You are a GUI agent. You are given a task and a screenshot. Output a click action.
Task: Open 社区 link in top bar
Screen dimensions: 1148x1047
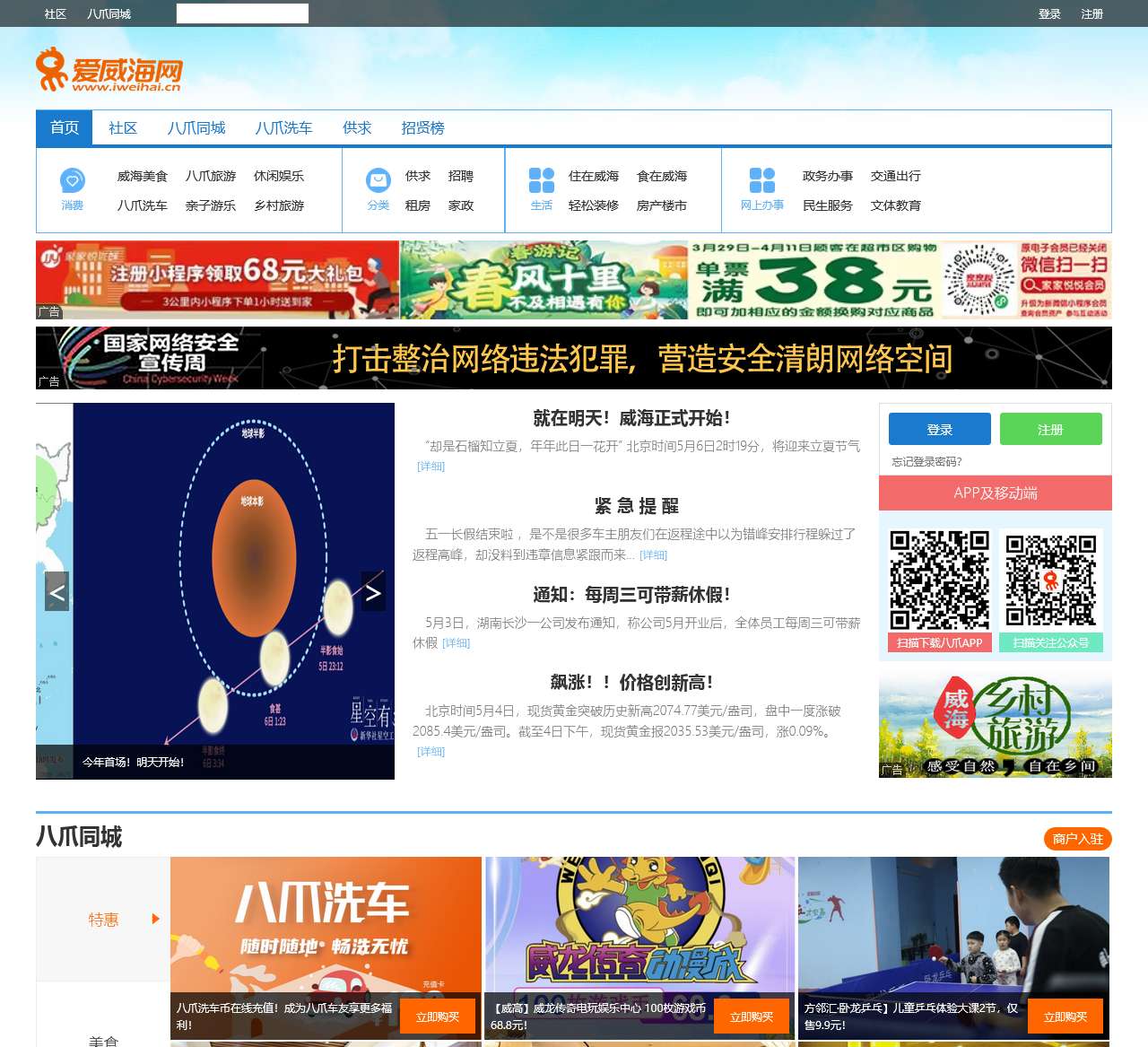[56, 13]
